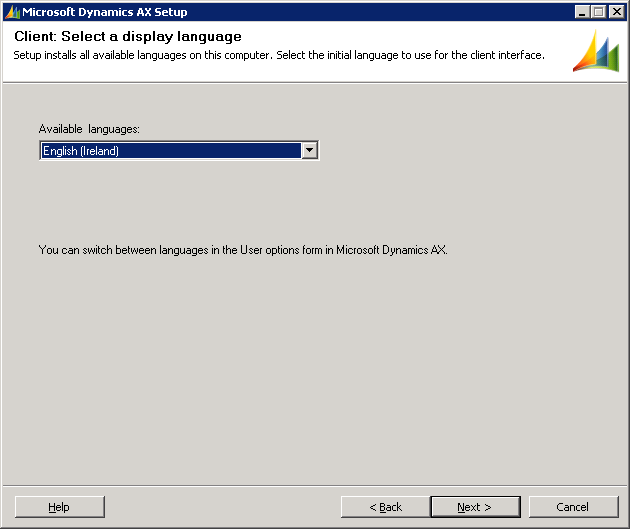Viewport: 630px width, 529px height.
Task: Click the User options form information text
Action: [x=243, y=250]
